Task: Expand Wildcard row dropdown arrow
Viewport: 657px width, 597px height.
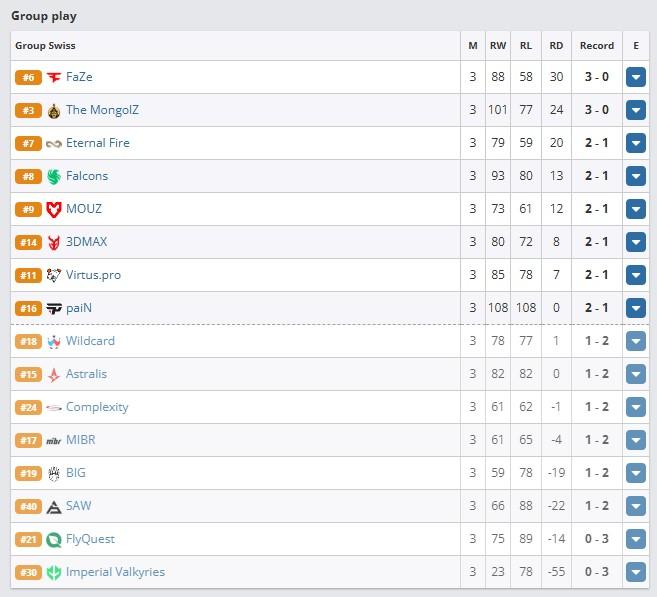Action: 636,341
